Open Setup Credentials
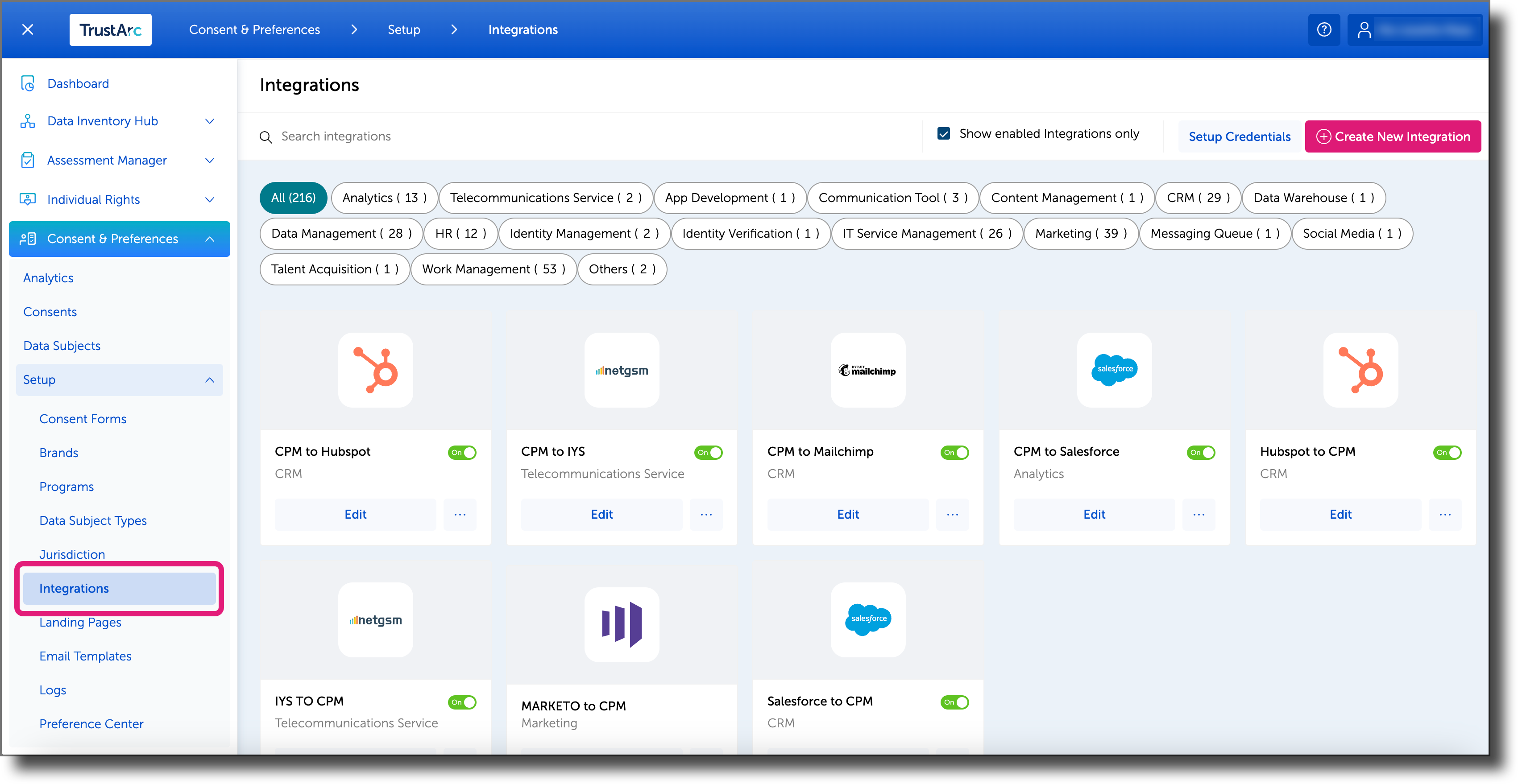Screen dimensions: 1518x784 coord(1239,136)
